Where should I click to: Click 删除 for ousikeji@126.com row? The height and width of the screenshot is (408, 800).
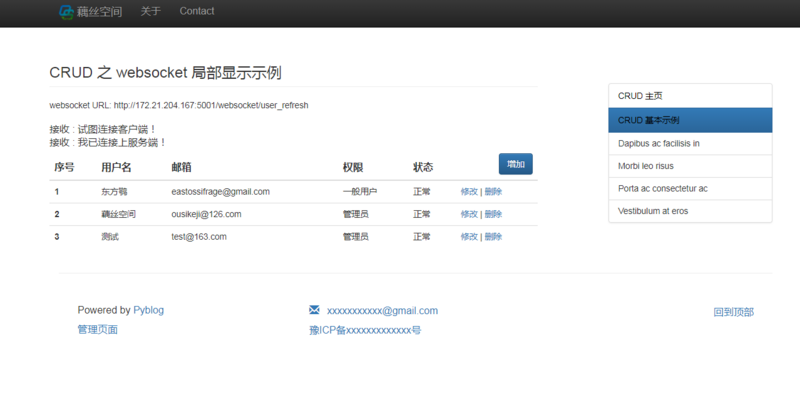(x=493, y=214)
